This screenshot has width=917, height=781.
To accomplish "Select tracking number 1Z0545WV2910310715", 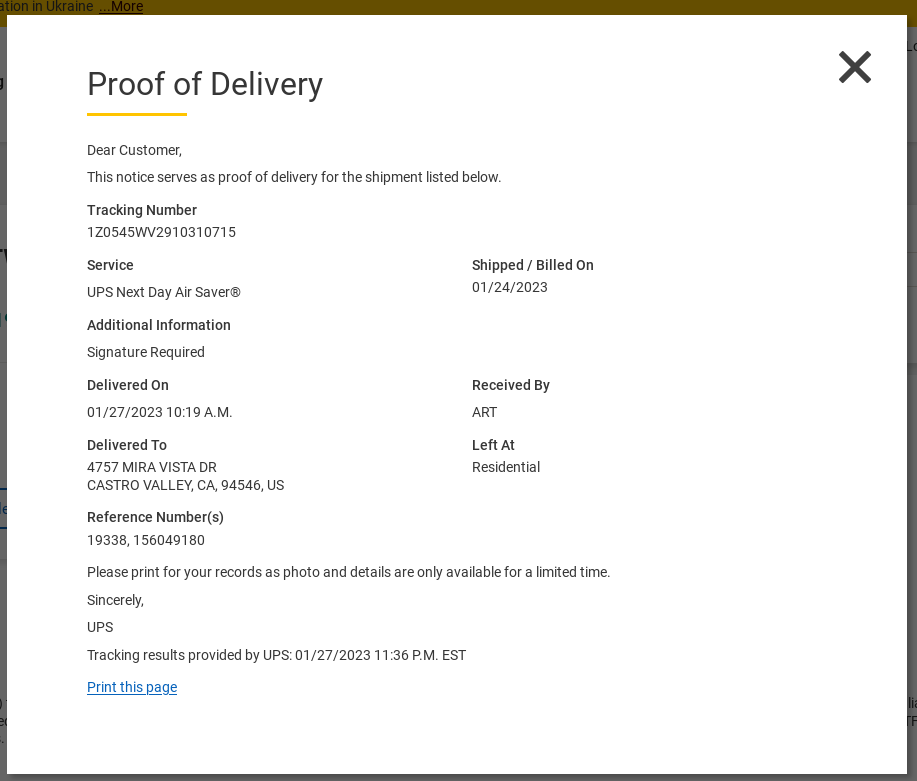I will (161, 232).
